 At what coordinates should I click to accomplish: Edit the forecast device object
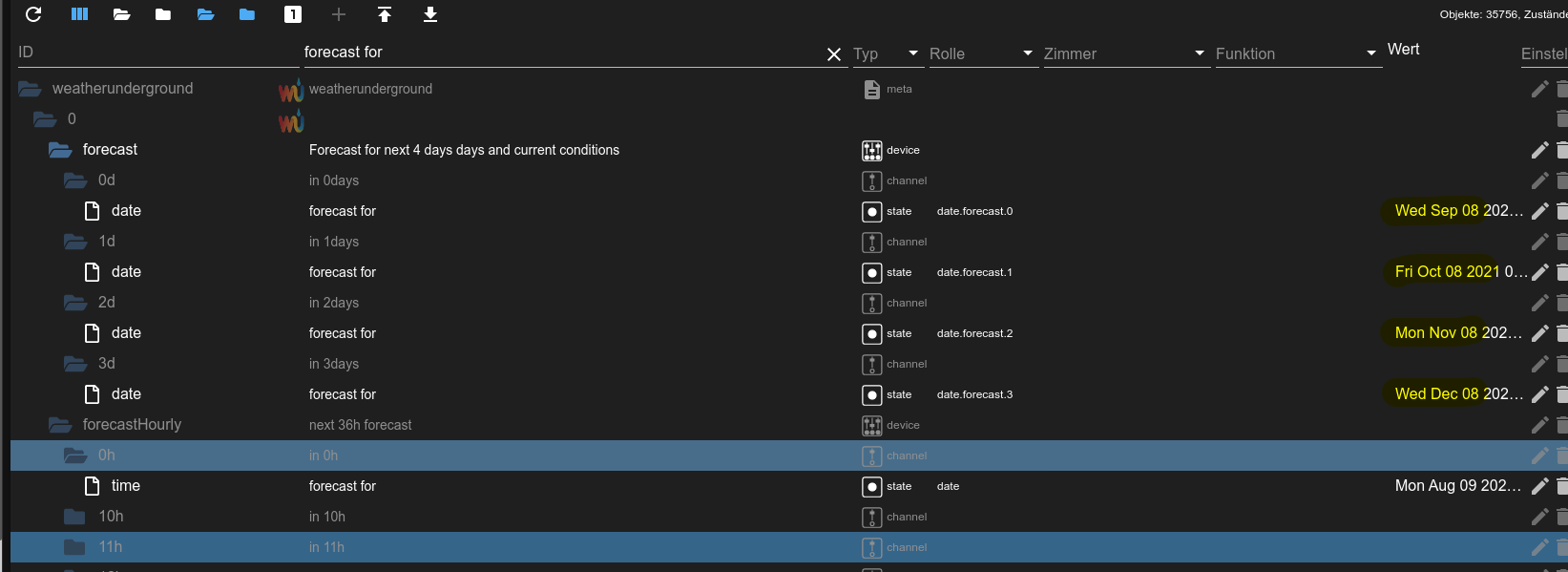pyautogui.click(x=1539, y=150)
